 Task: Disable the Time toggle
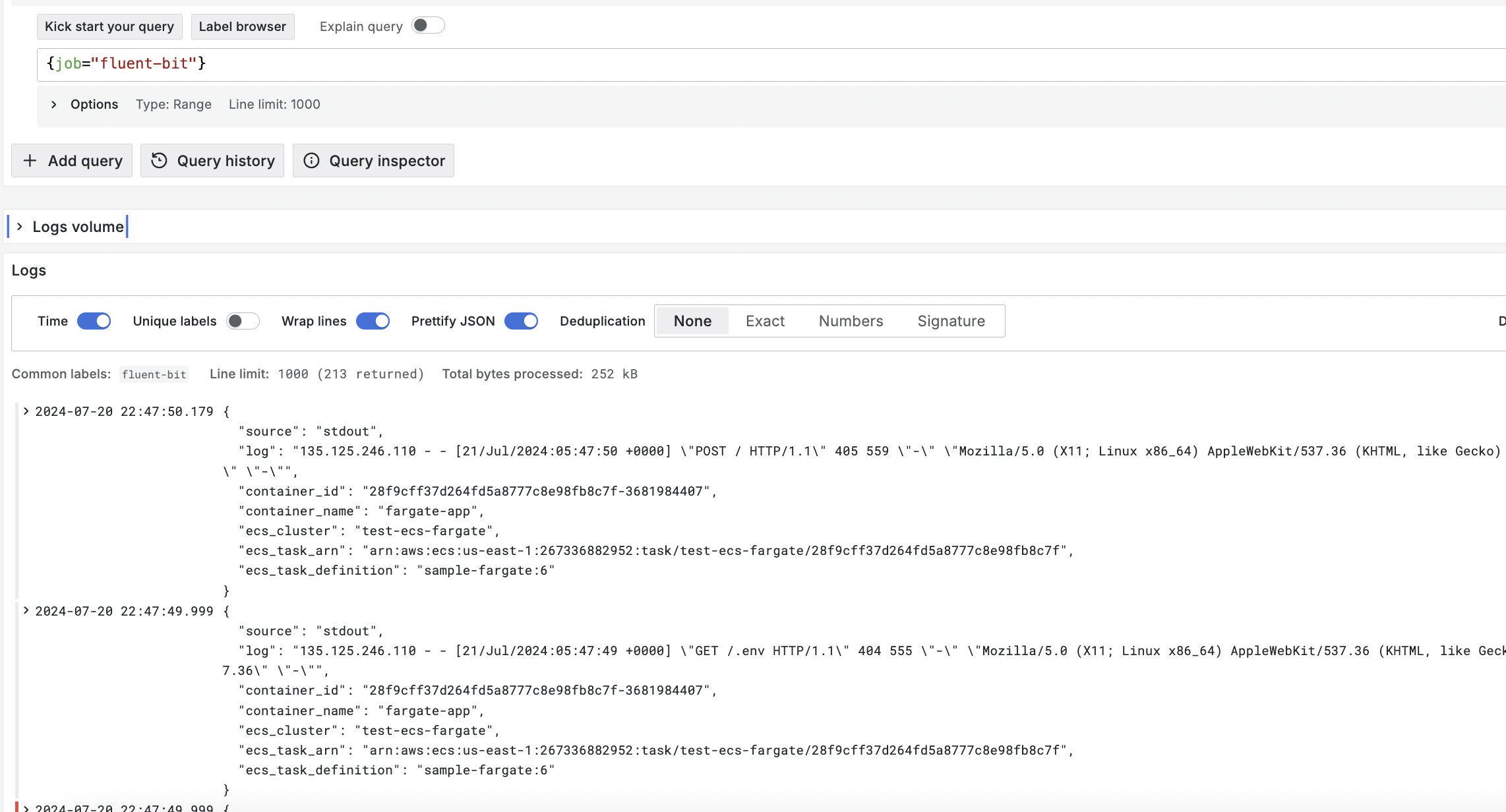pyautogui.click(x=94, y=321)
